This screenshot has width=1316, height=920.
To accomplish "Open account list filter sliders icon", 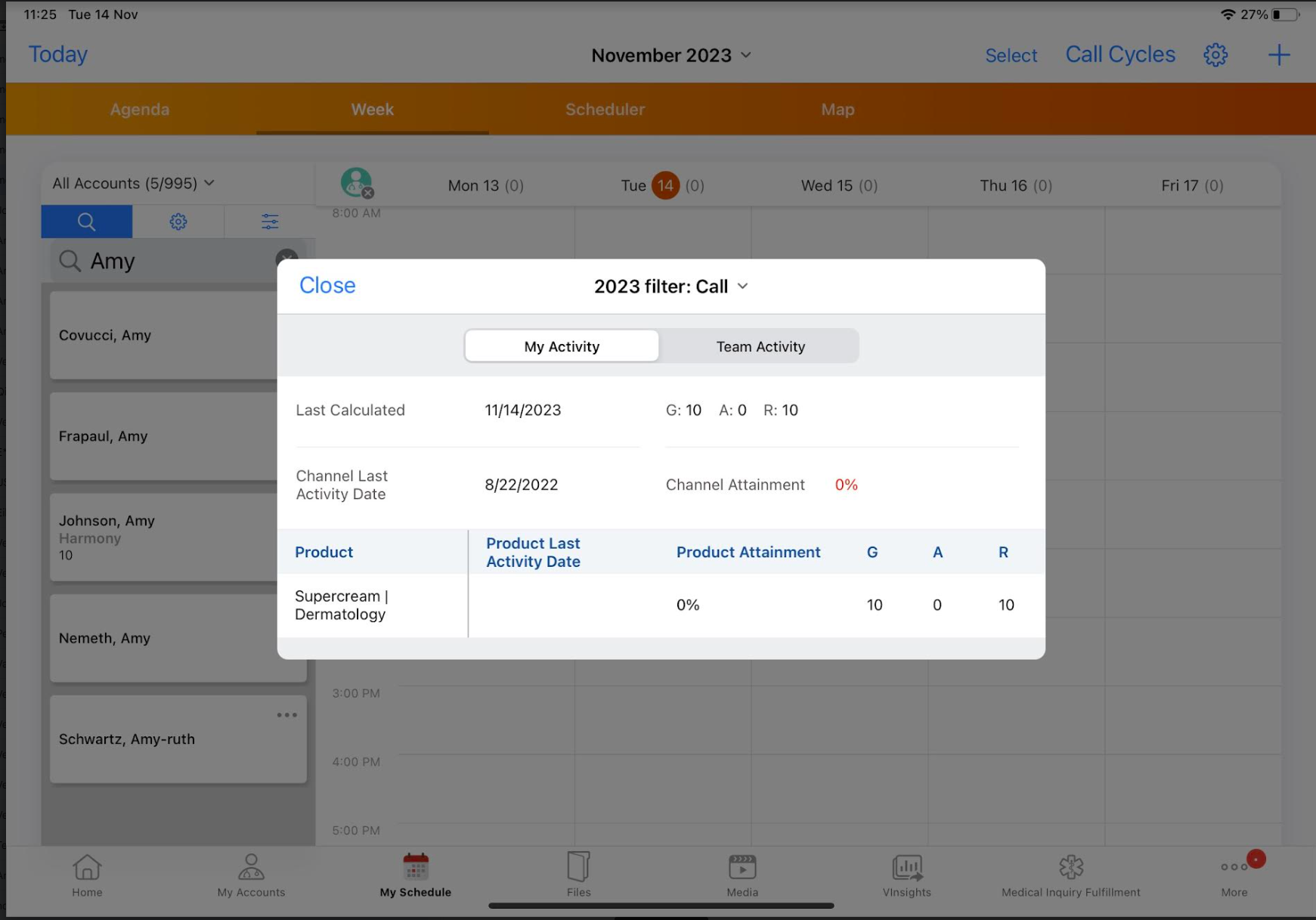I will (x=270, y=221).
